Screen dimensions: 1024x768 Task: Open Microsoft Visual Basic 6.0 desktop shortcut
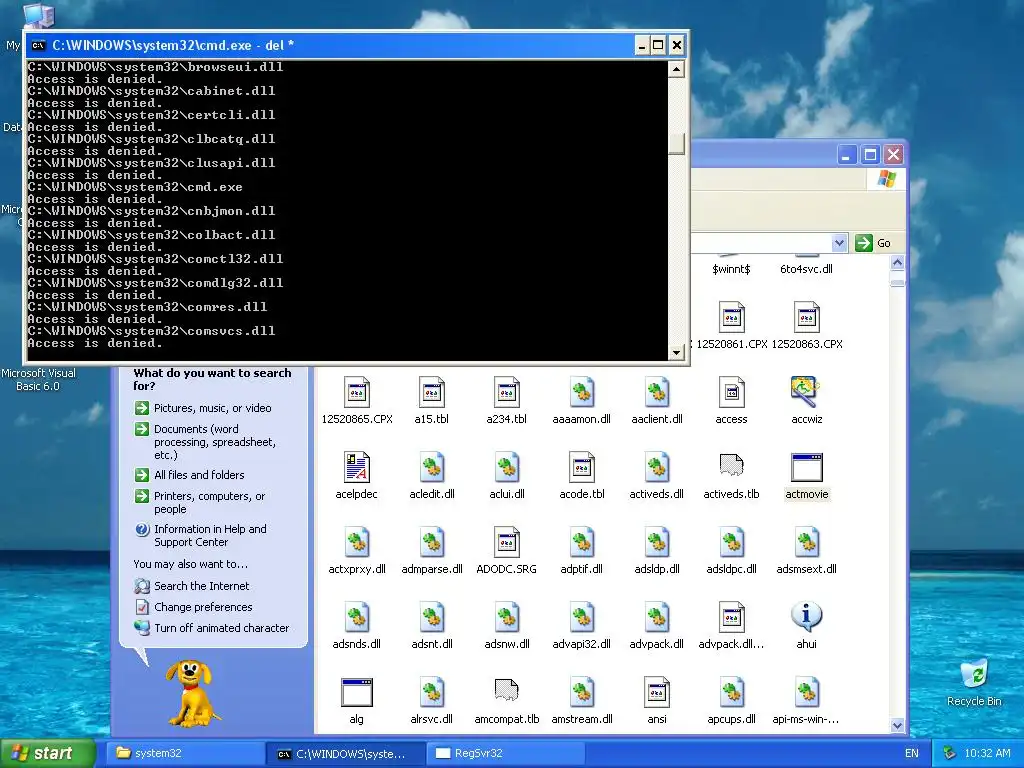(38, 379)
